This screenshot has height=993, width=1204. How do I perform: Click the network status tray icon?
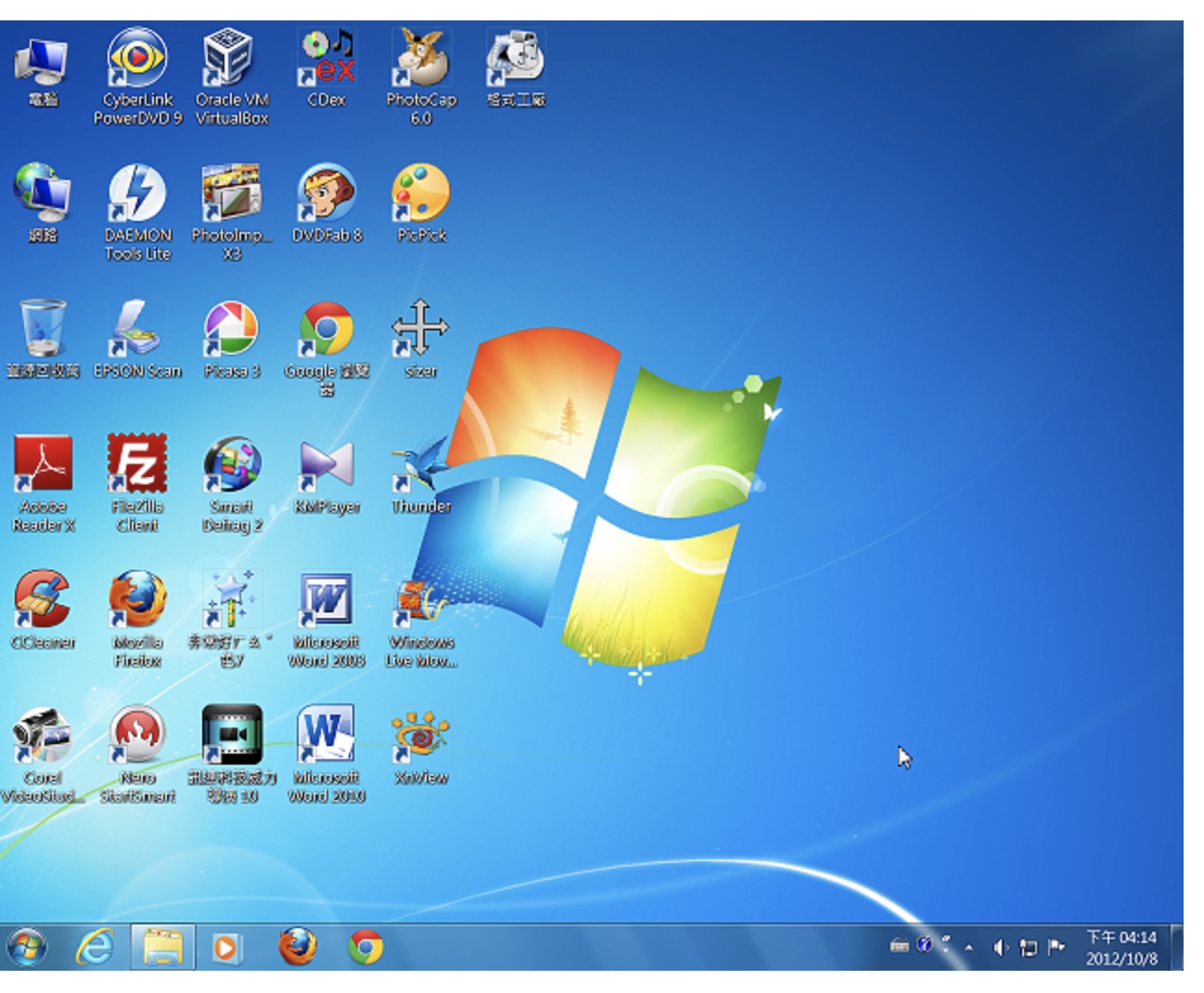click(1028, 948)
